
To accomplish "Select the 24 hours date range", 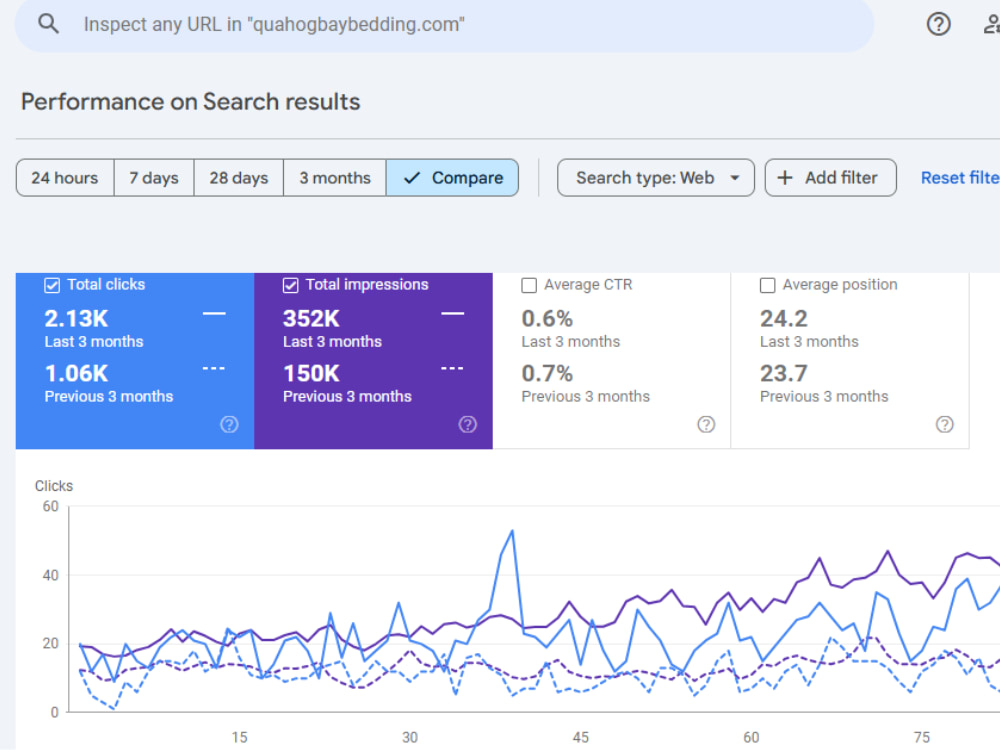I will pyautogui.click(x=65, y=177).
